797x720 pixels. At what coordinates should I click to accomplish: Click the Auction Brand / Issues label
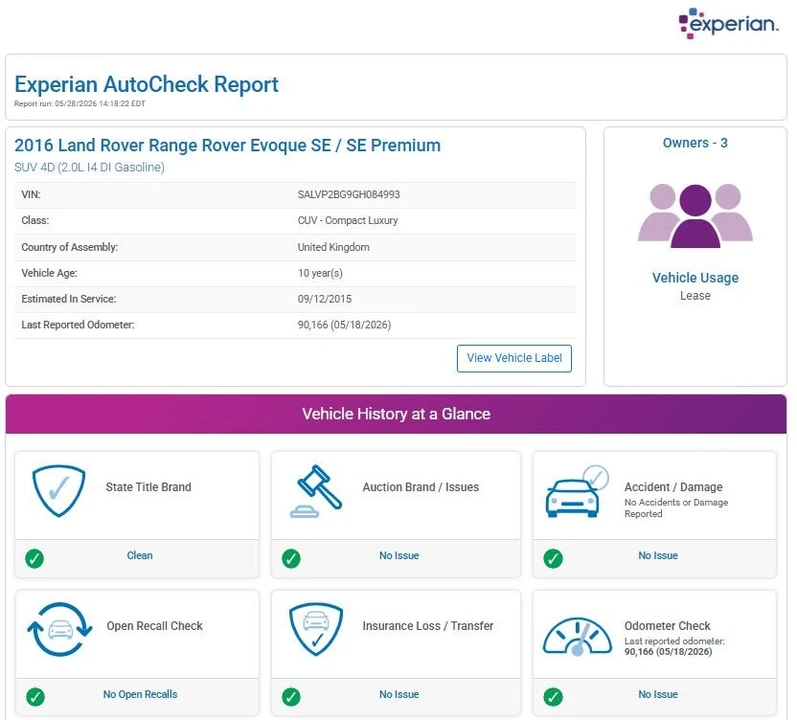(x=420, y=487)
